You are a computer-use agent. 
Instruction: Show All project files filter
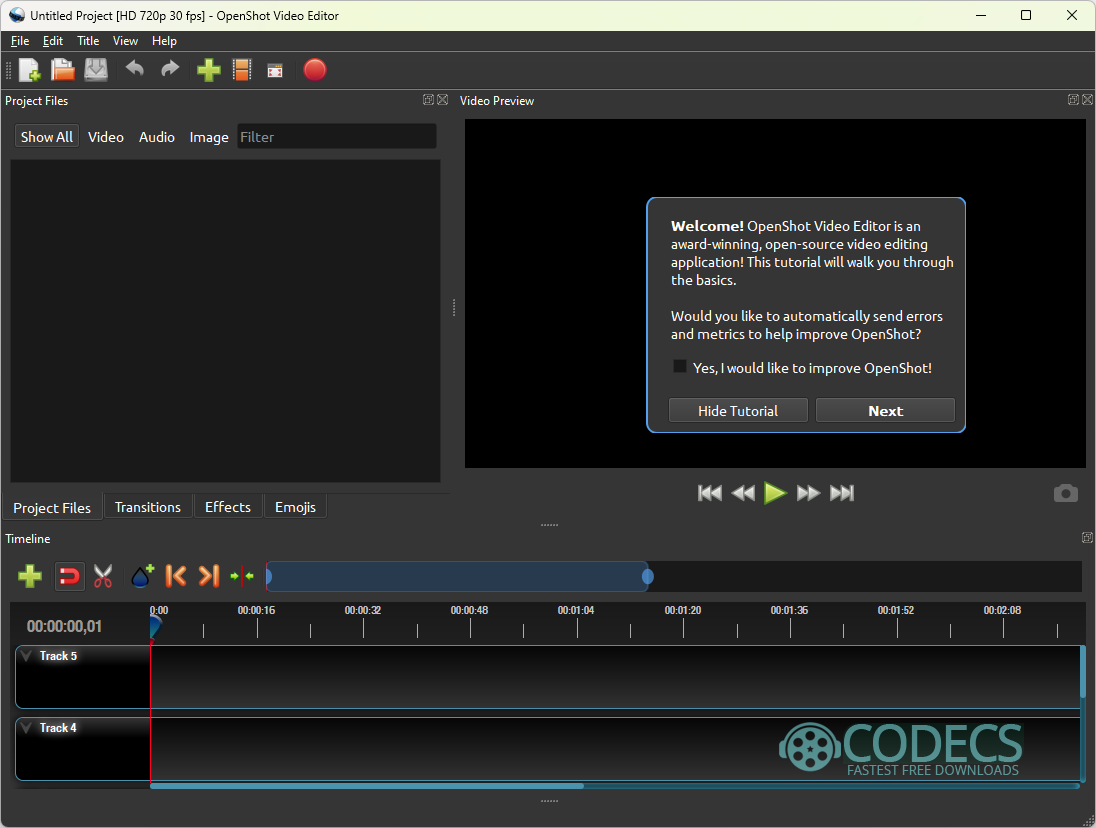47,137
